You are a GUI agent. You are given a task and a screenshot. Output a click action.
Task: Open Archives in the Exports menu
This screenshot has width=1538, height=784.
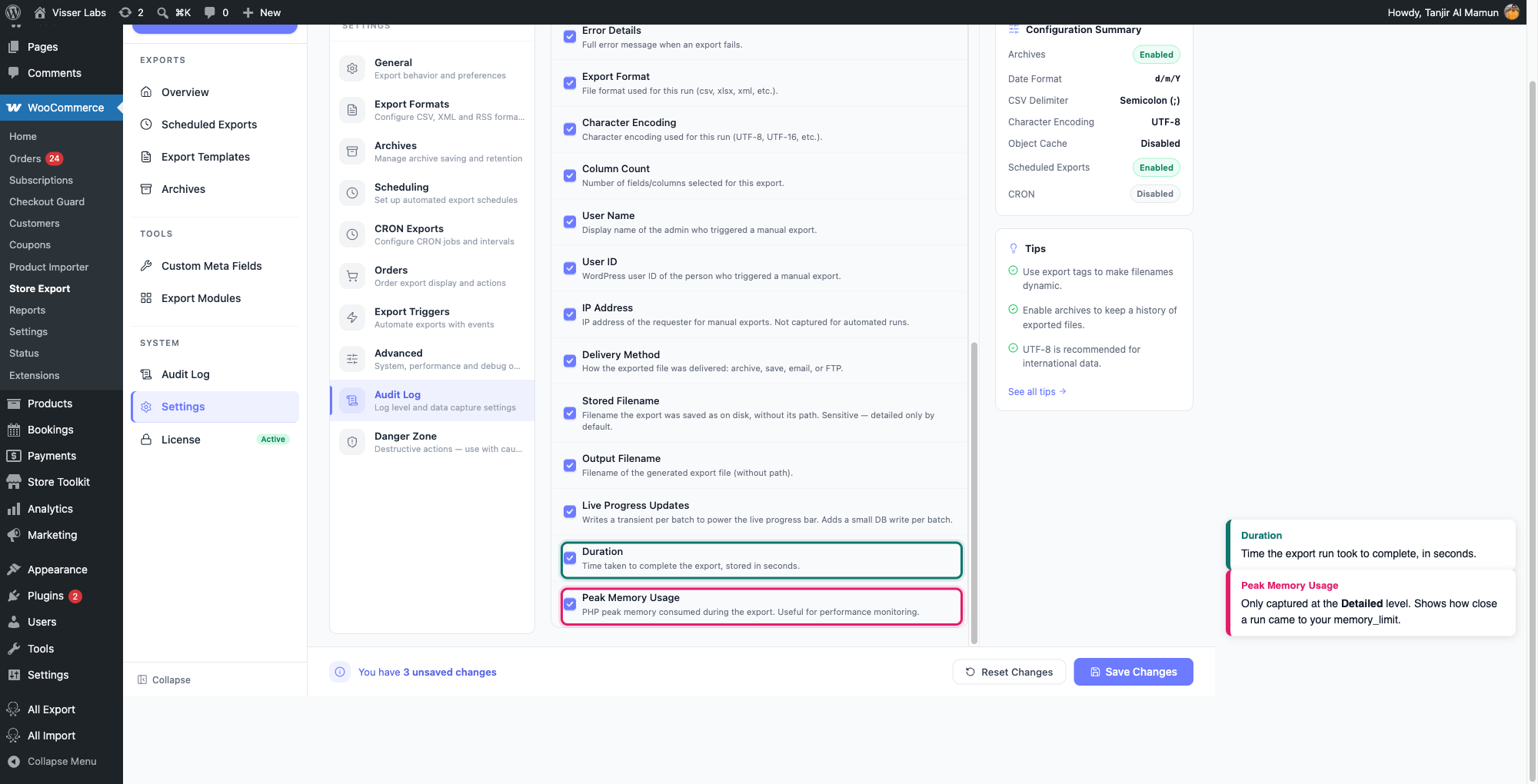pos(215,189)
